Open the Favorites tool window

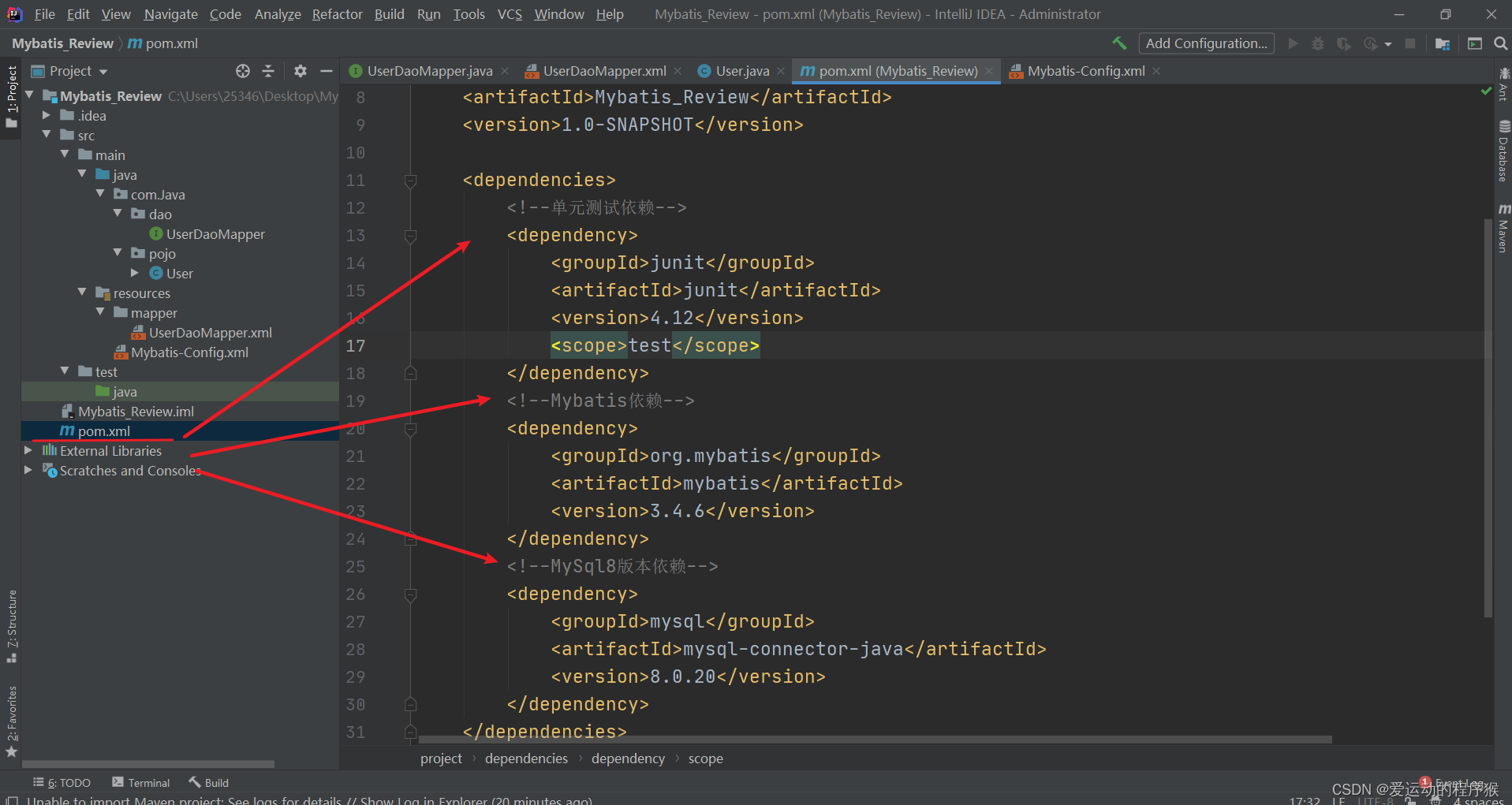click(12, 721)
